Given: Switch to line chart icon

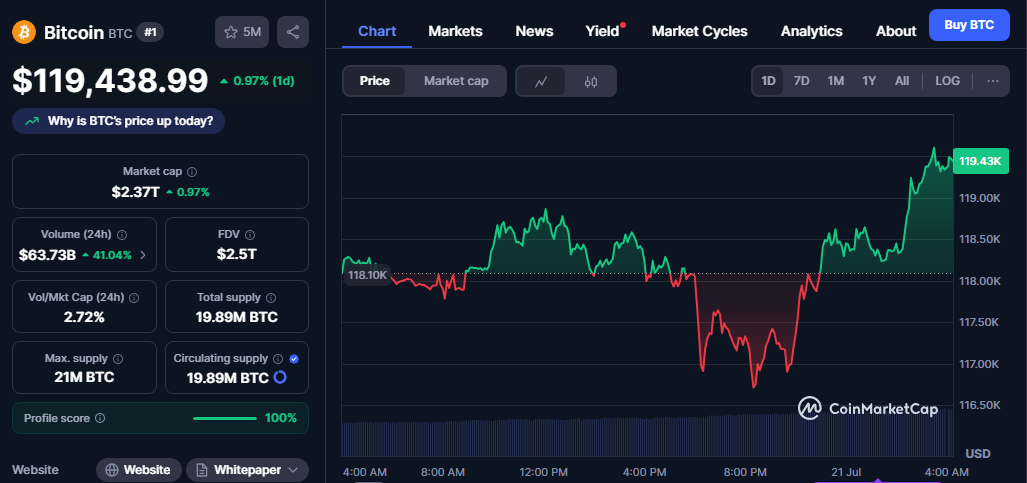Looking at the screenshot, I should pos(541,81).
